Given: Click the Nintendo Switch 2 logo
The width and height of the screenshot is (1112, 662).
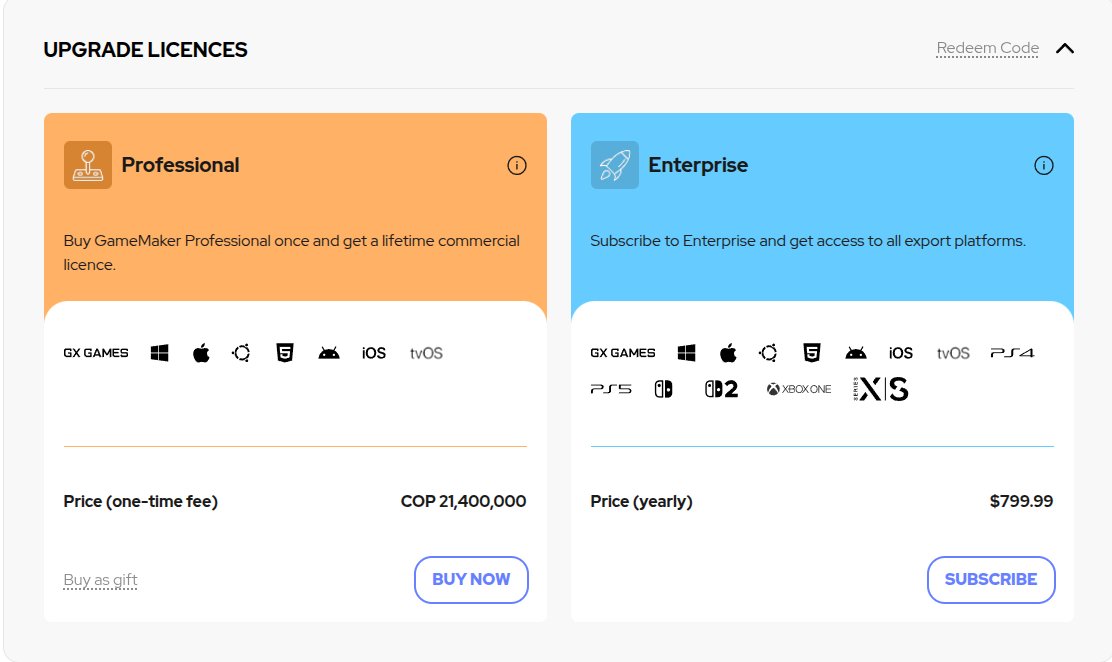Looking at the screenshot, I should click(721, 389).
